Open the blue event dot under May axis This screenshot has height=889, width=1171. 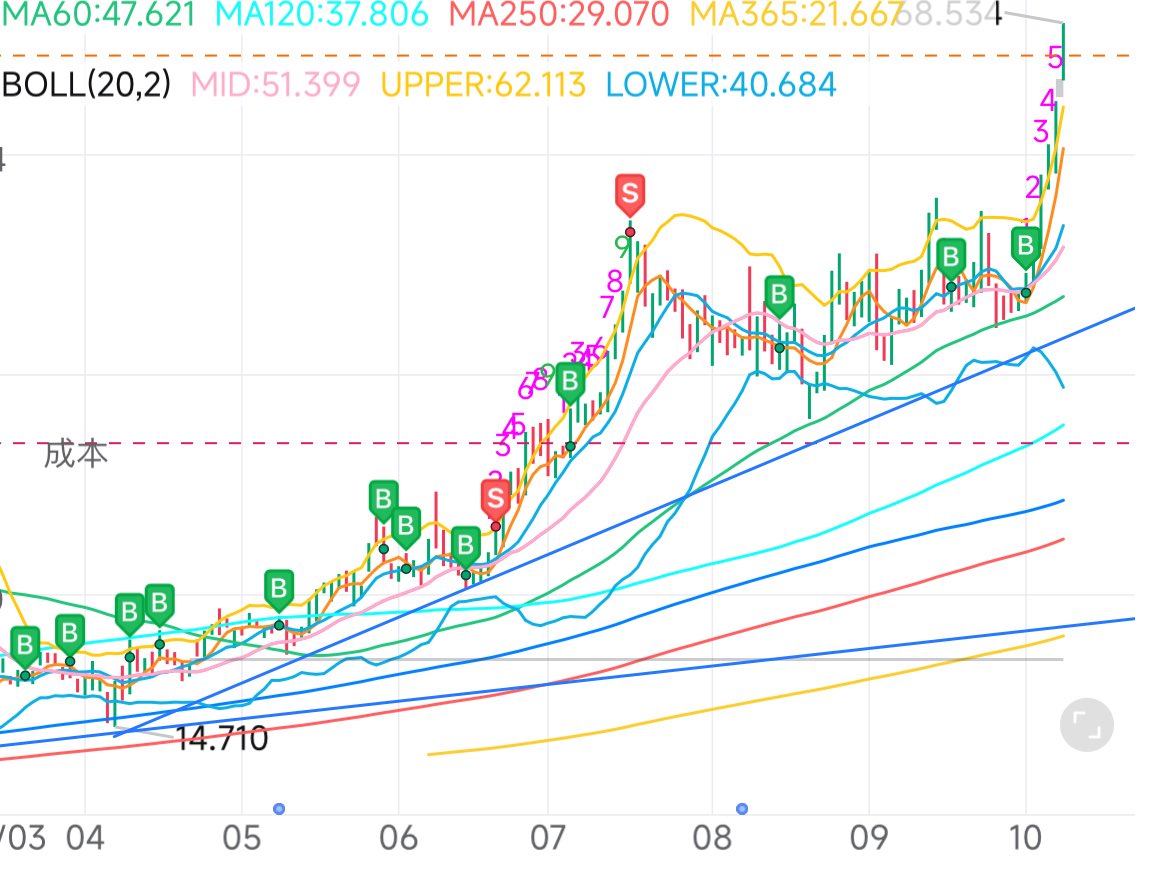pos(279,808)
